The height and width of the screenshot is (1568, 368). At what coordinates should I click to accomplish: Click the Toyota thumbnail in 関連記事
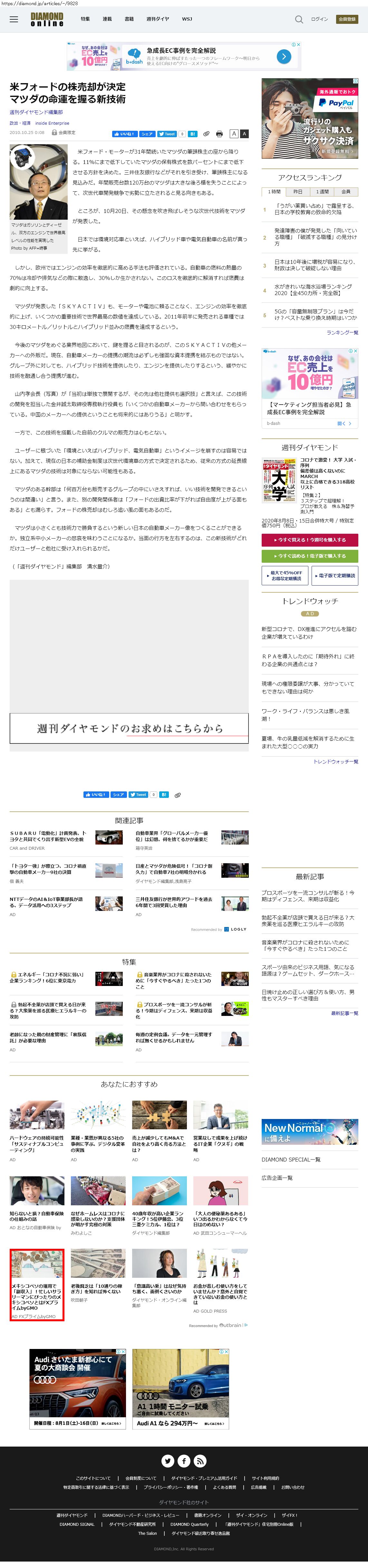(x=109, y=870)
